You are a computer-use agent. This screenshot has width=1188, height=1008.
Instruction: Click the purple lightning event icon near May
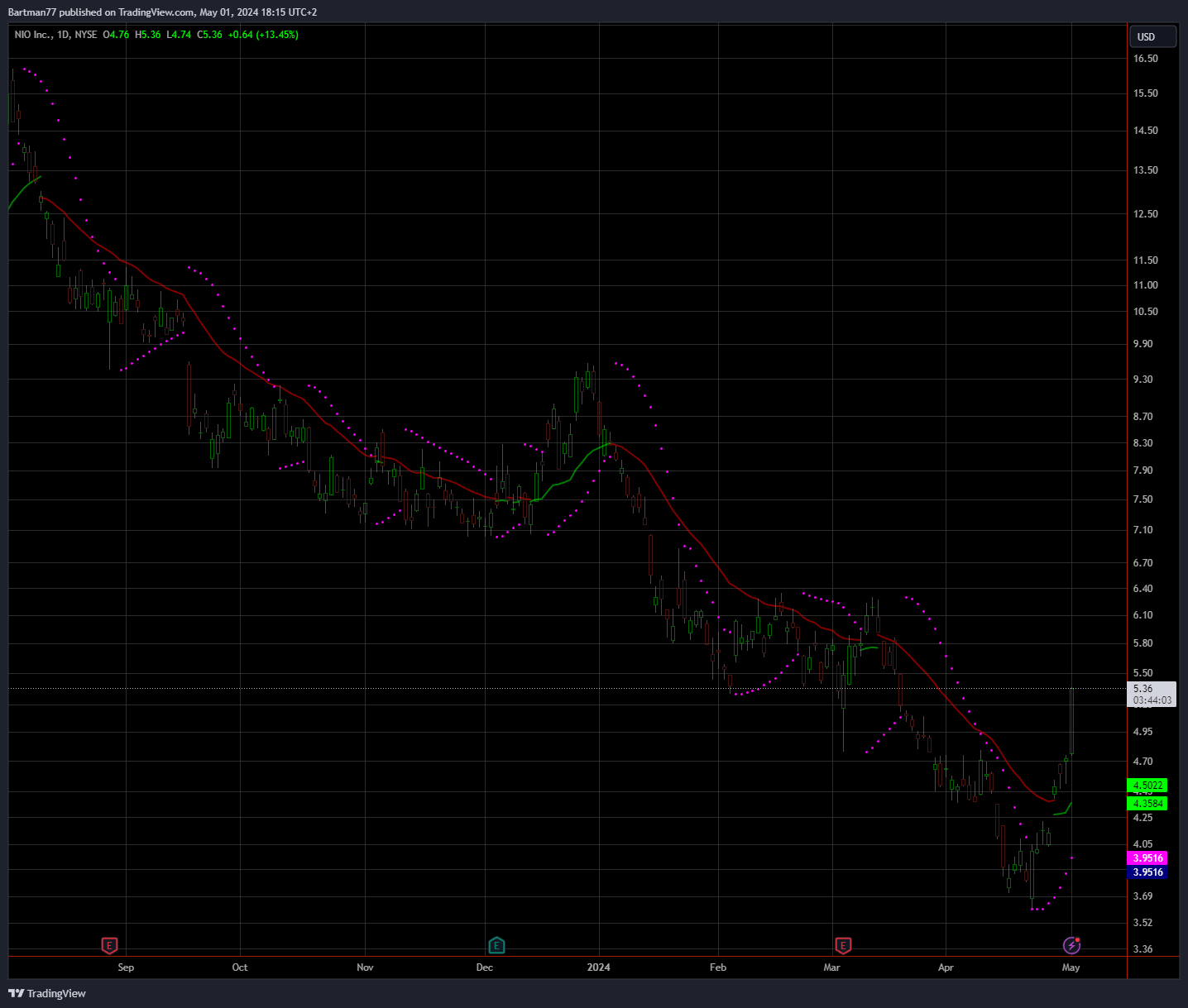point(1071,944)
